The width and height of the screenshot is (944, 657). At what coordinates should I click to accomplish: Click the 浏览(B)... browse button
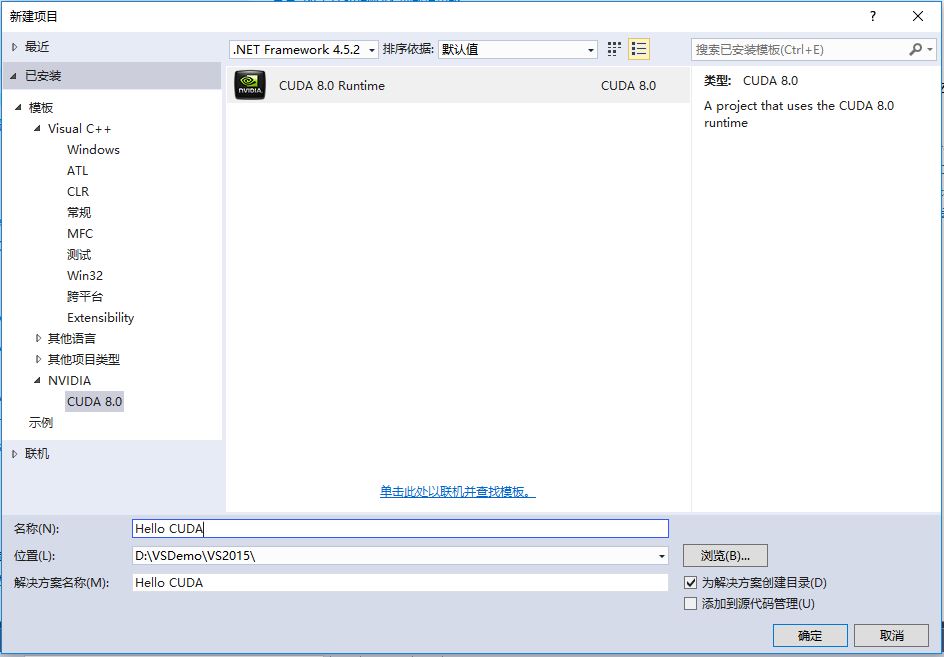pyautogui.click(x=725, y=556)
